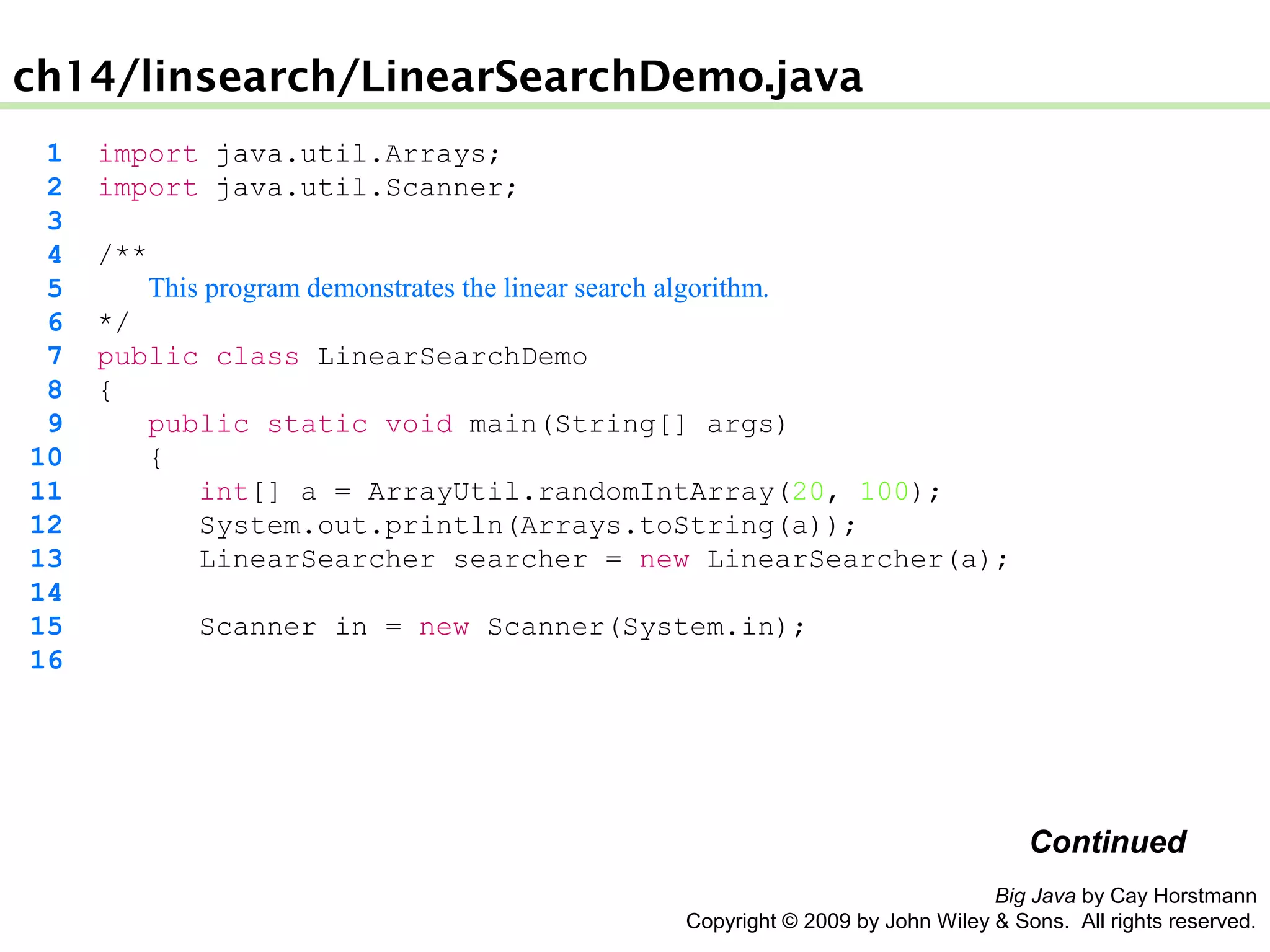Click the green number '100' in code
This screenshot has height=952, width=1270.
point(884,491)
